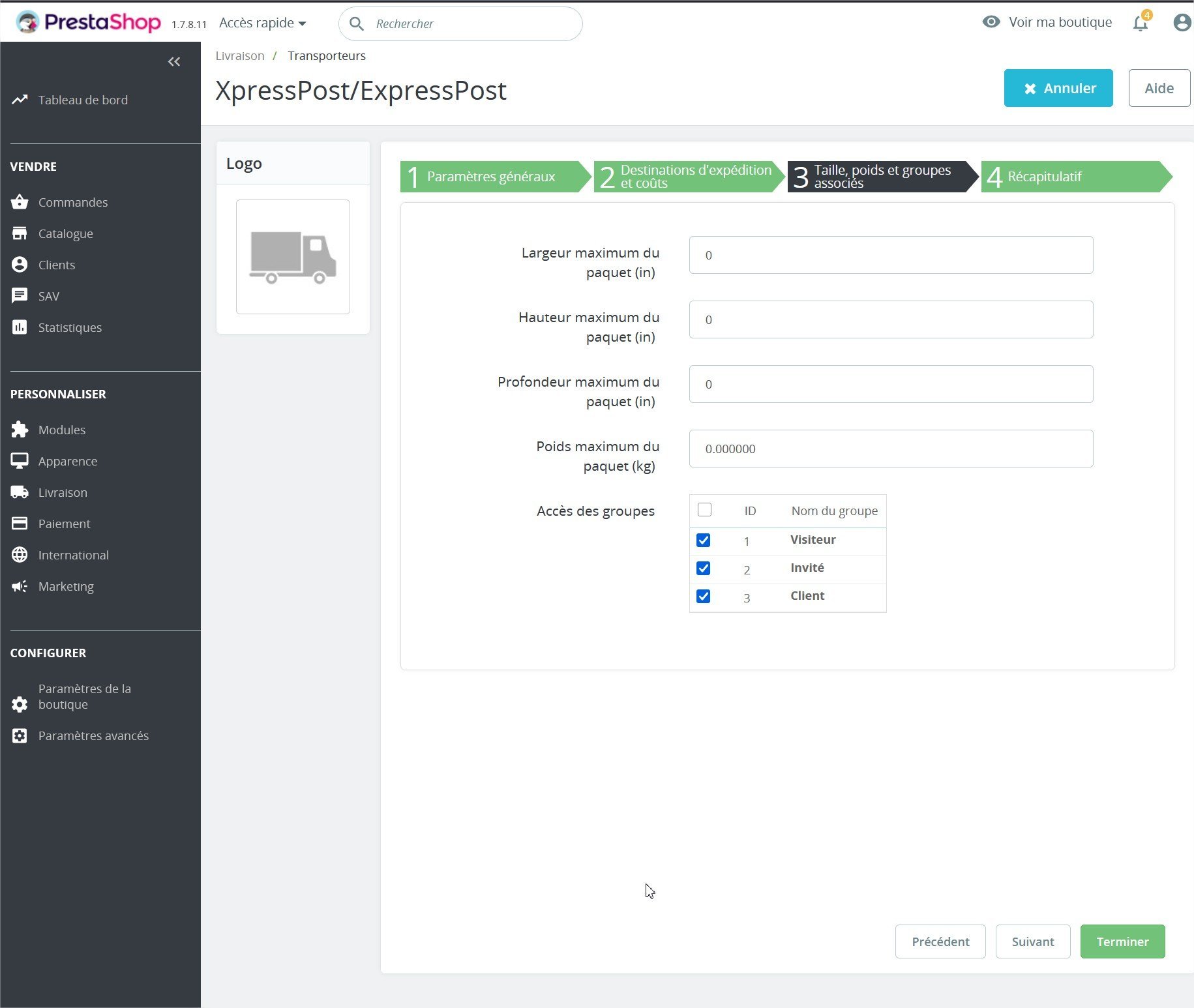Image resolution: width=1194 pixels, height=1008 pixels.
Task: Focus the Hauteur maximum du paquet field
Action: click(x=891, y=319)
